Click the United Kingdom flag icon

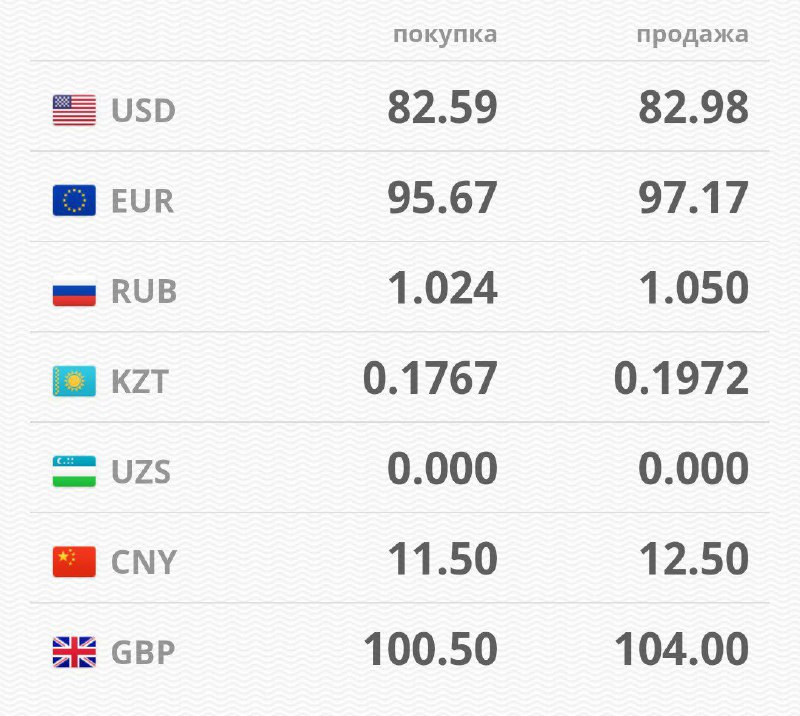(x=74, y=652)
